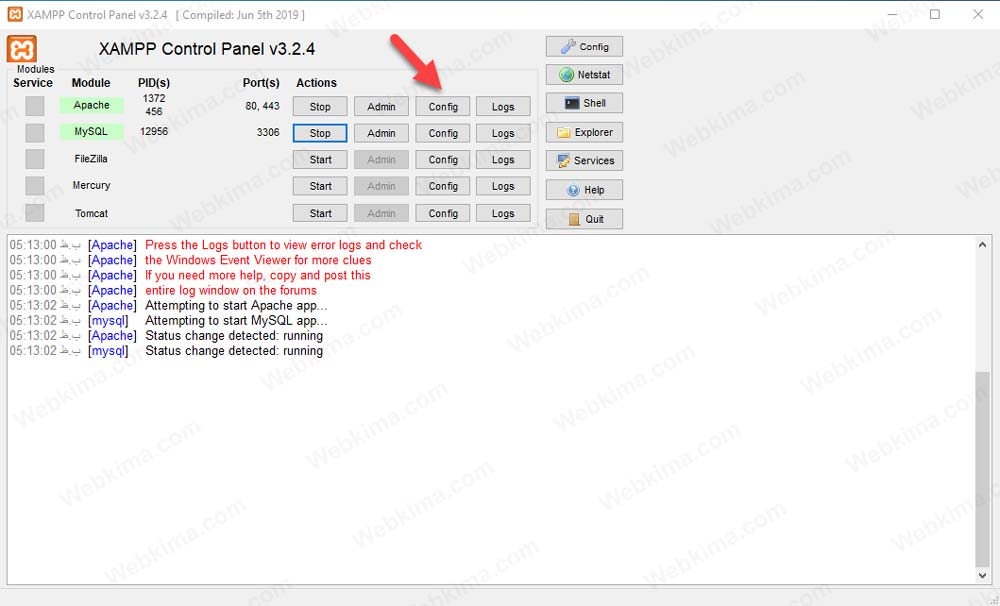Stop the MySQL module
1000x606 pixels.
pyautogui.click(x=320, y=133)
